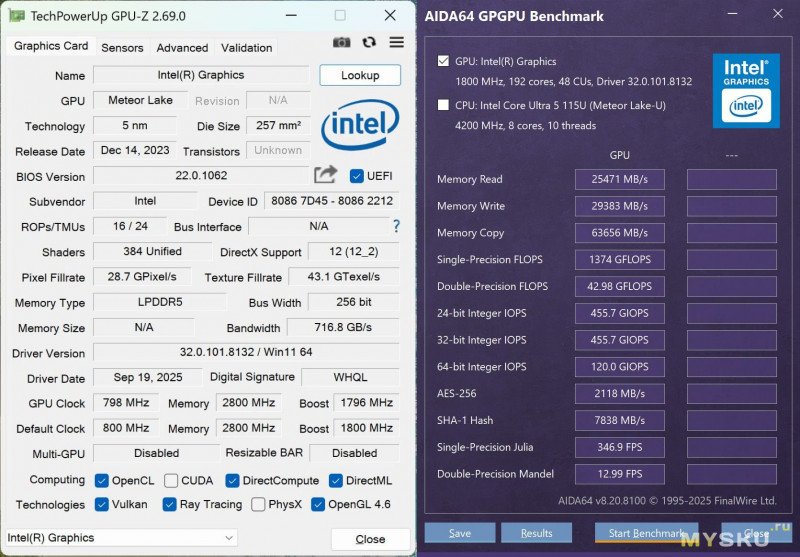Click the Lookup button

coord(360,75)
